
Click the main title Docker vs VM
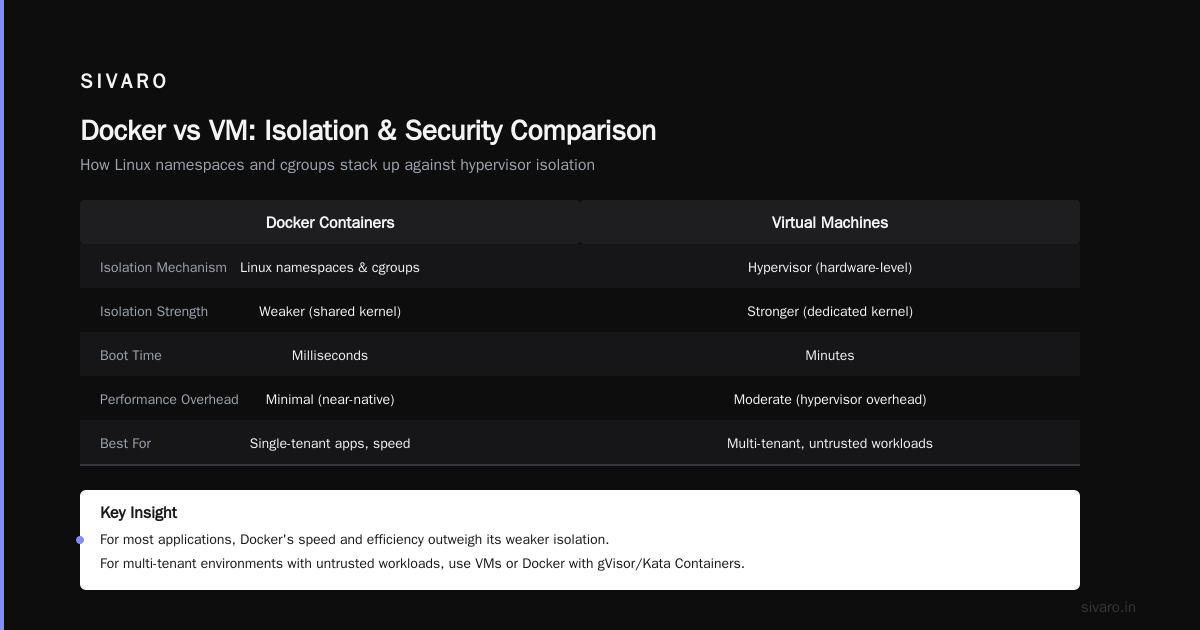368,131
